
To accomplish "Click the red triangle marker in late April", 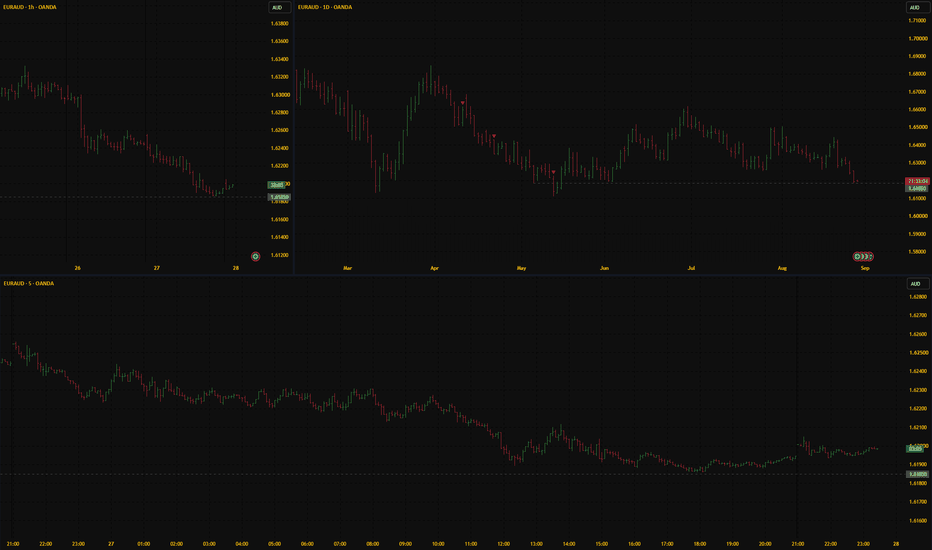I will (x=494, y=136).
